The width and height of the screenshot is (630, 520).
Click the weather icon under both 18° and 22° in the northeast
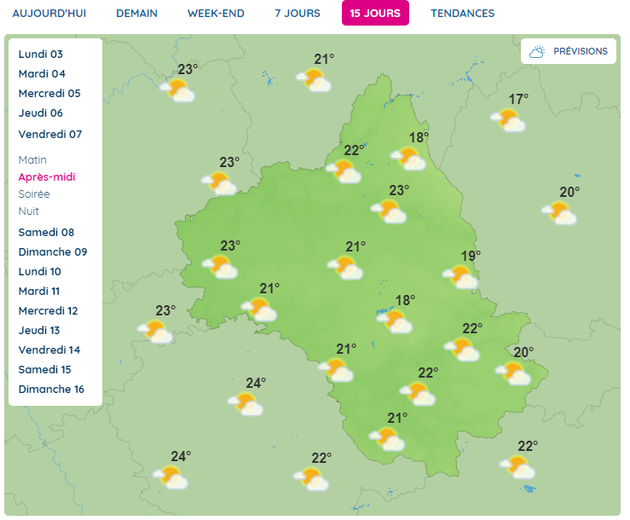click(x=409, y=157)
